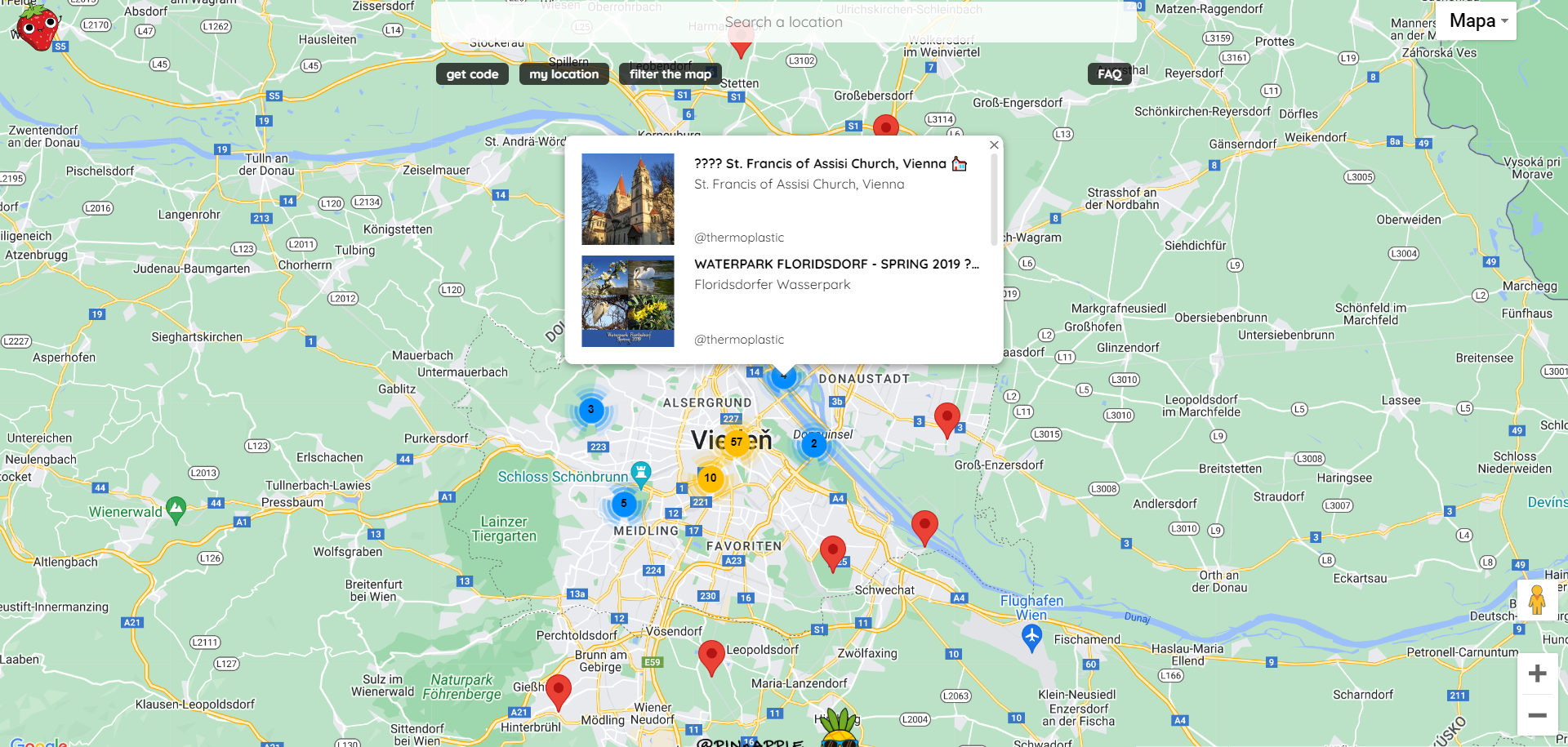Screen dimensions: 1568x747
Task: Click the Wienerwald map label
Action: point(125,512)
